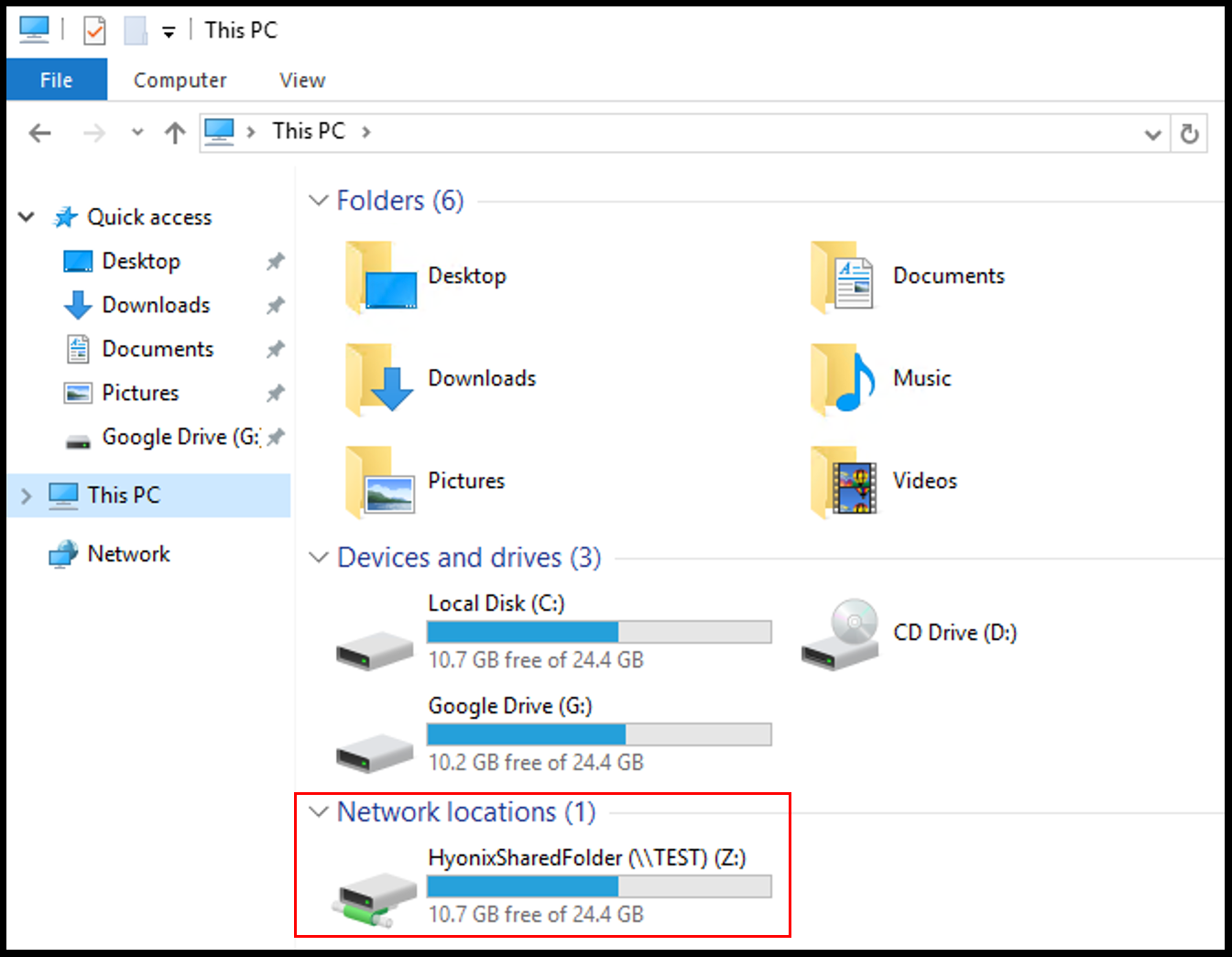Click Google Drive (G:) capacity bar
1232x957 pixels.
click(599, 734)
